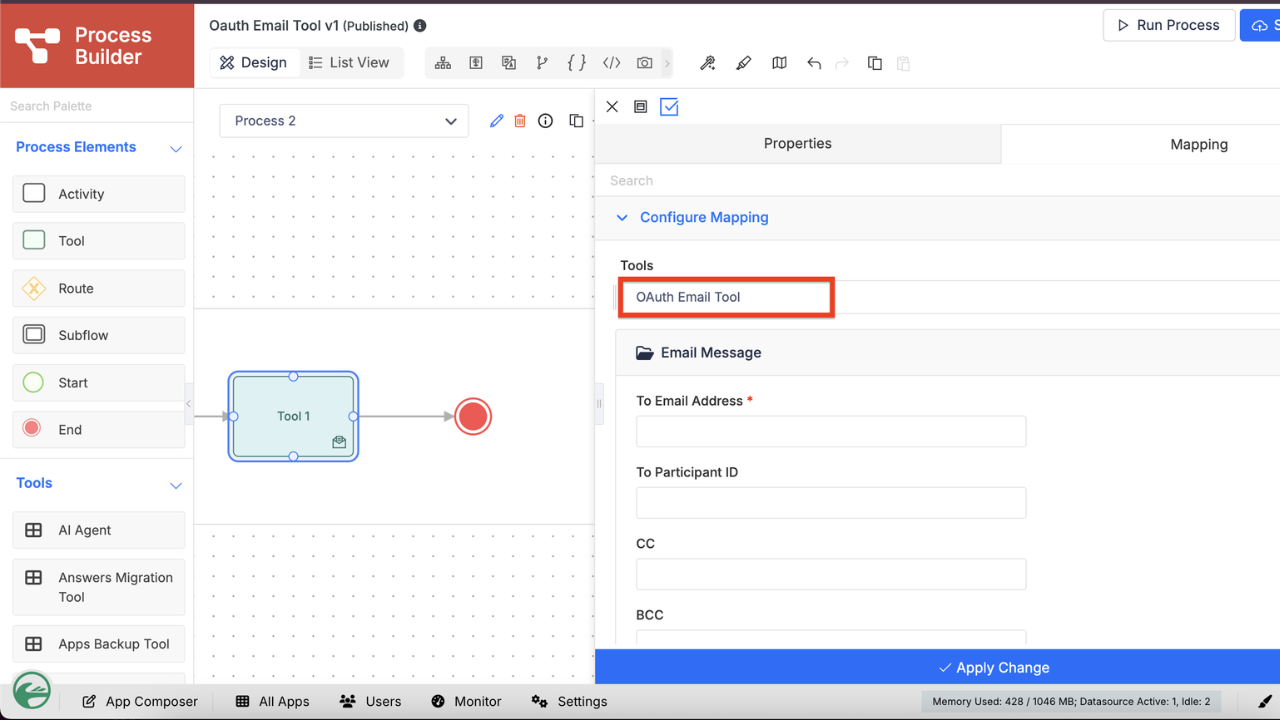Select the magic wand tool icon

(707, 63)
